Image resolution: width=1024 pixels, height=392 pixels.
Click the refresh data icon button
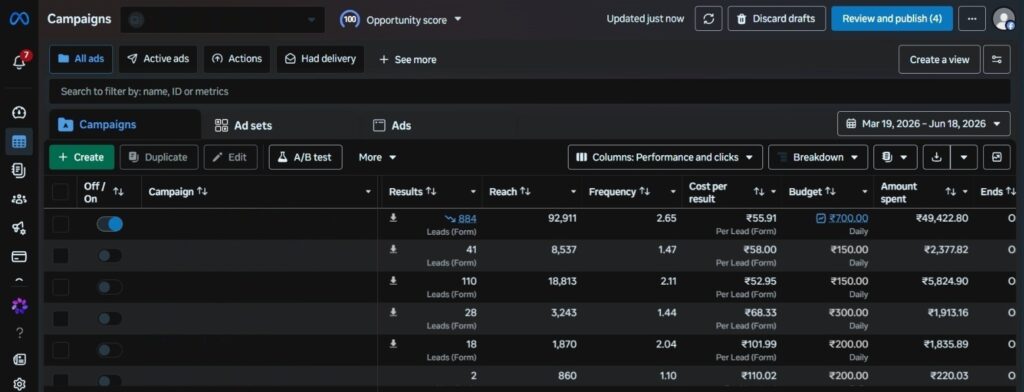pos(709,19)
